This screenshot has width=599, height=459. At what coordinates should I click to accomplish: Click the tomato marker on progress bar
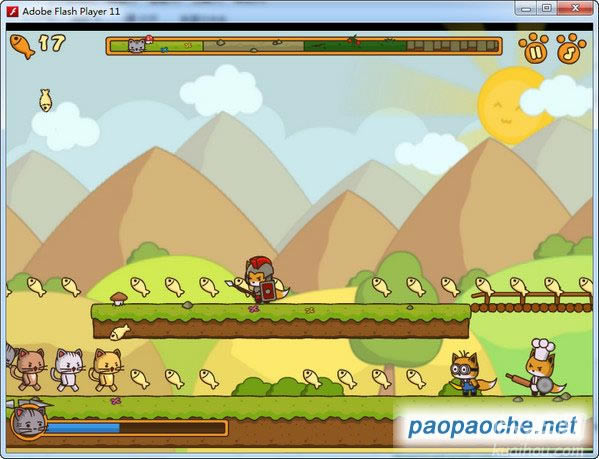pyautogui.click(x=354, y=39)
